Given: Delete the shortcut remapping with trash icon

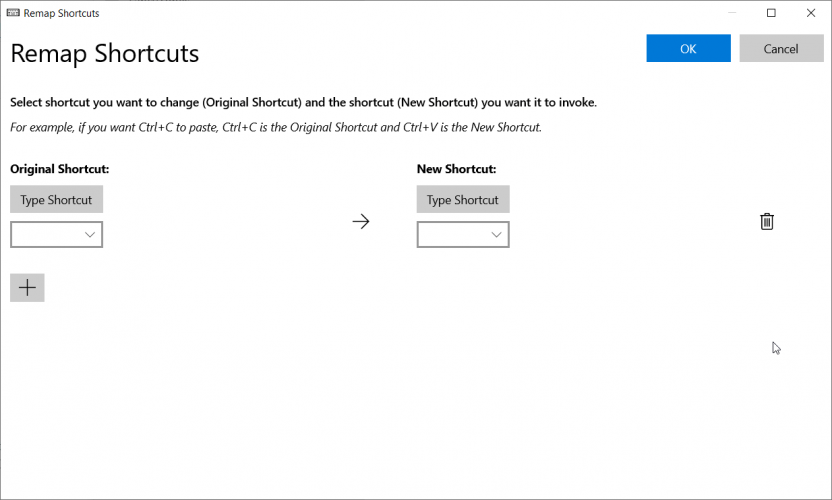Looking at the screenshot, I should click(767, 221).
